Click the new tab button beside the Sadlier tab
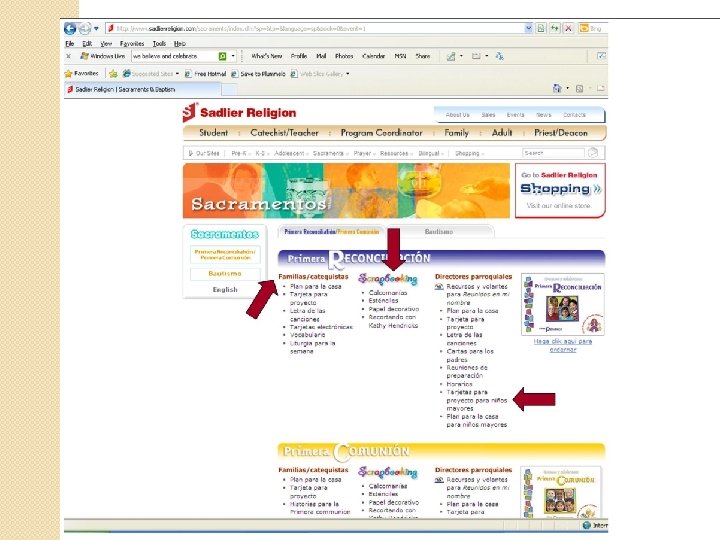The height and width of the screenshot is (540, 720). (x=229, y=90)
